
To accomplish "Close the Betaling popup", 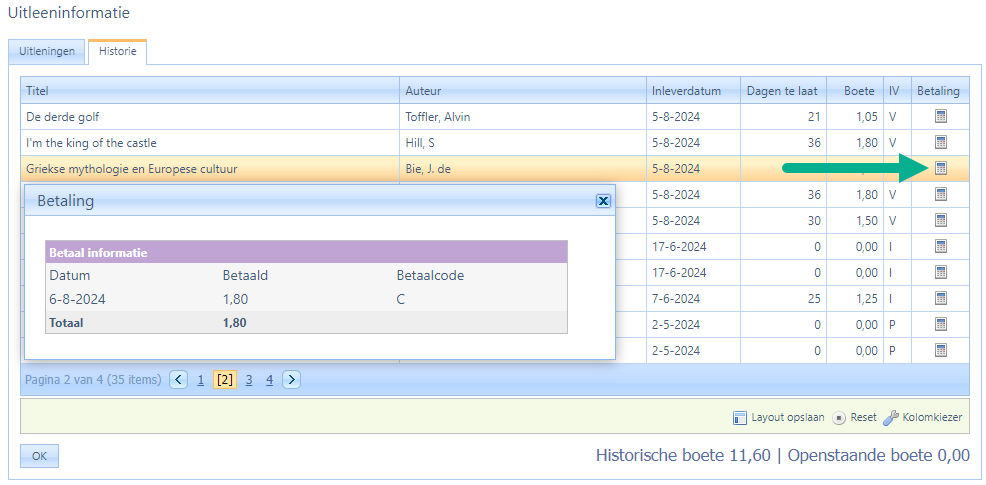I will pyautogui.click(x=603, y=201).
